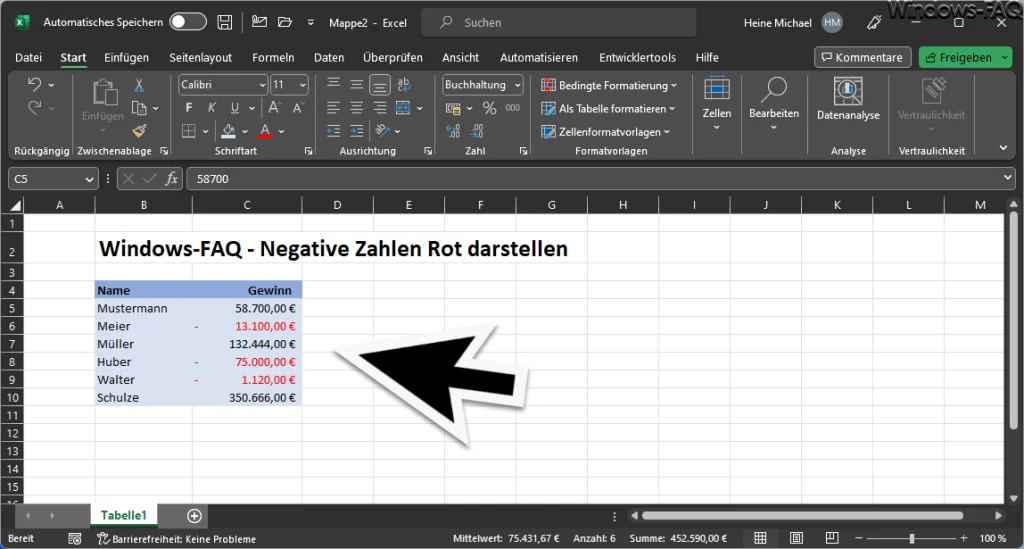Click merge and center icon
Image resolution: width=1024 pixels, height=549 pixels.
(x=403, y=108)
